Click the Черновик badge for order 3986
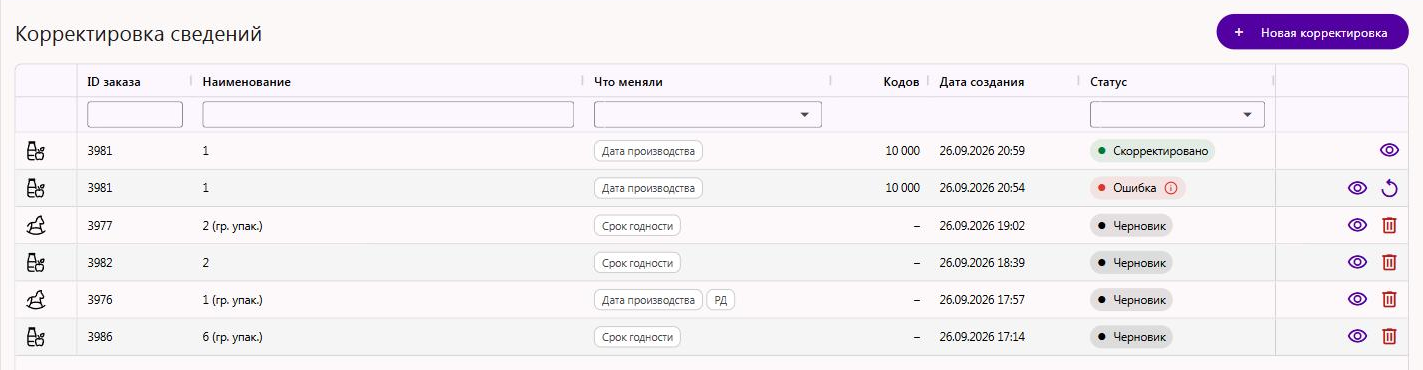This screenshot has height=370, width=1423. [1131, 336]
